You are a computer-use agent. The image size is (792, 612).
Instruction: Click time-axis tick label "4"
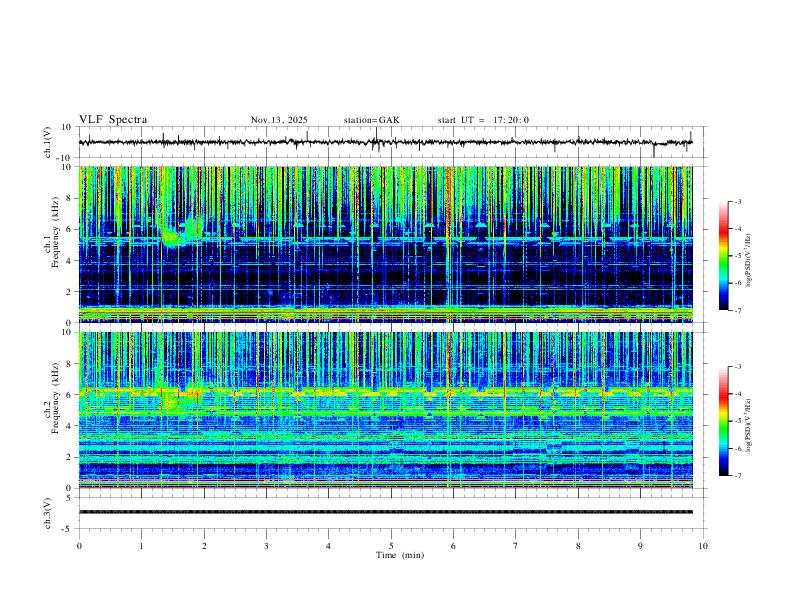click(x=329, y=546)
